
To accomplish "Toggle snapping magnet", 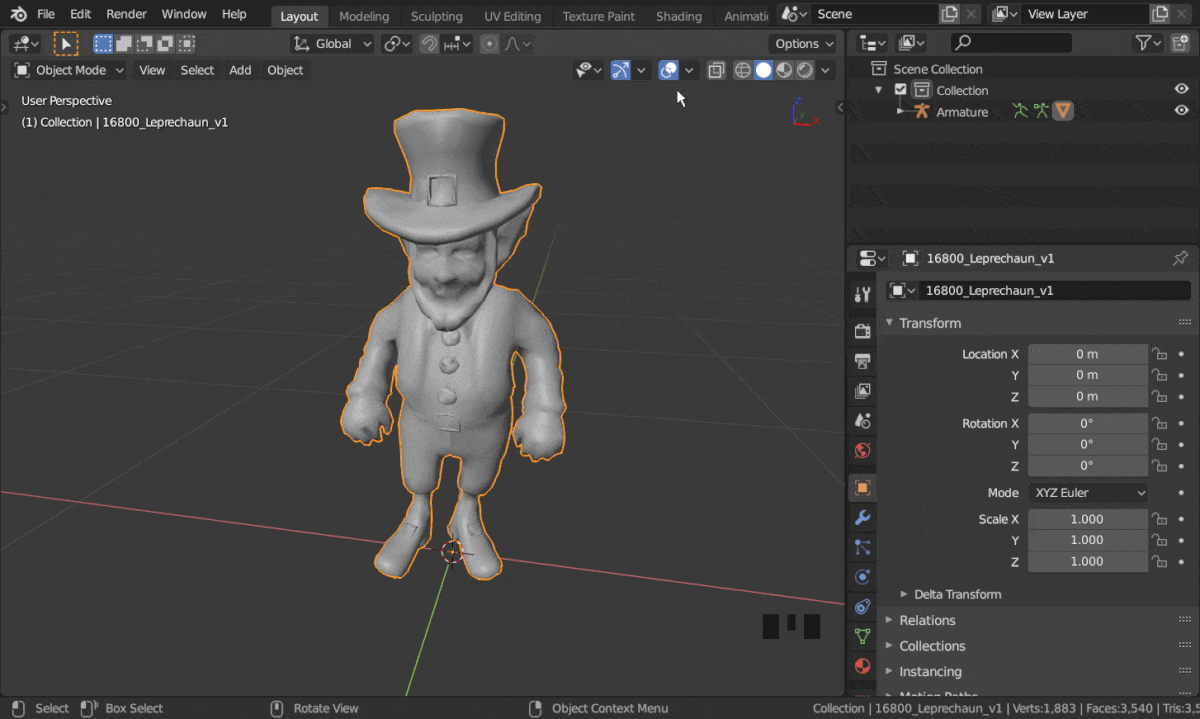I will coord(429,43).
